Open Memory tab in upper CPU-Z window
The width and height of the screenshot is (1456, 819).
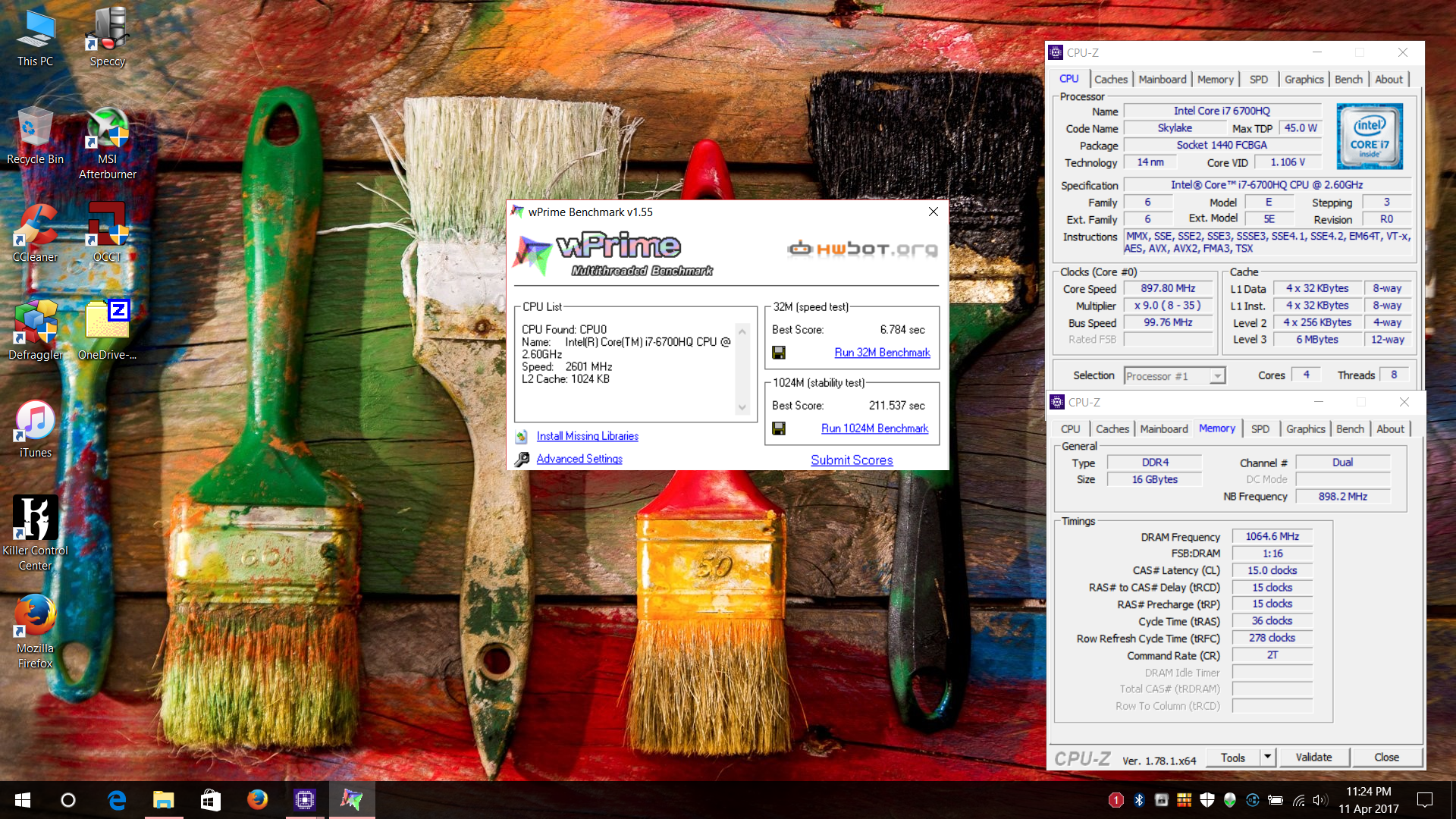point(1216,79)
